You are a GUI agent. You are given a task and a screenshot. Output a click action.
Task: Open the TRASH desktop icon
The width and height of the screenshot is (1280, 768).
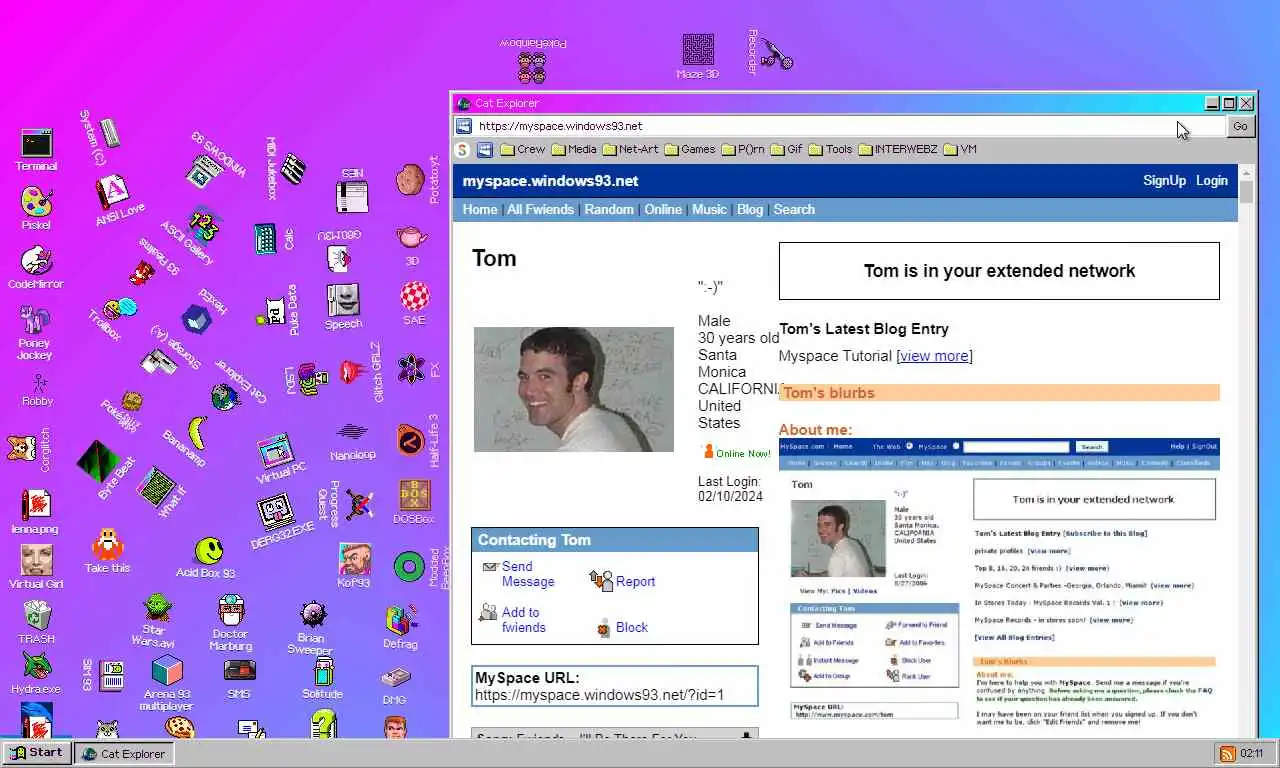tap(36, 622)
